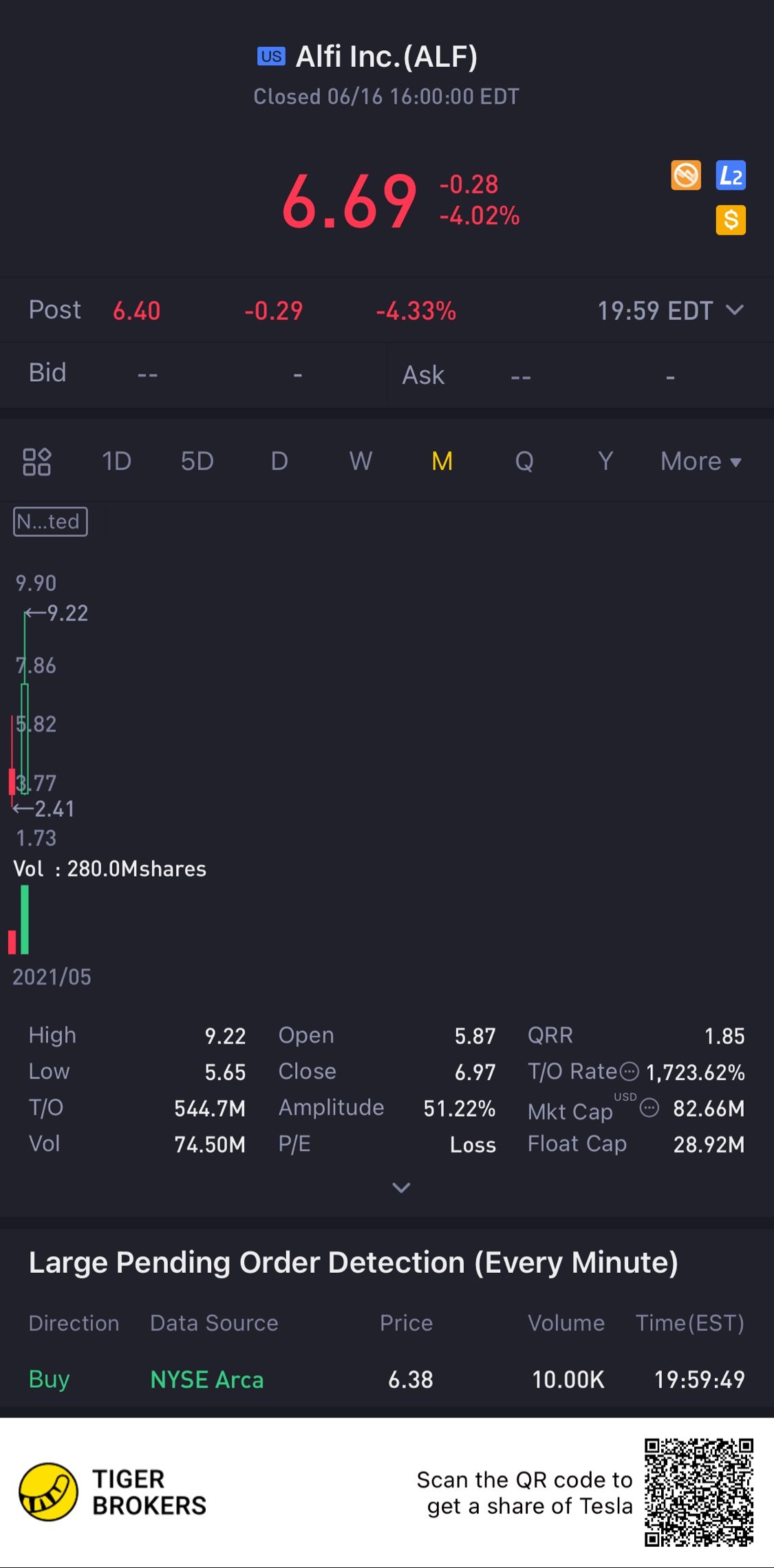
Task: Select the W weekly chart tab
Action: 361,462
